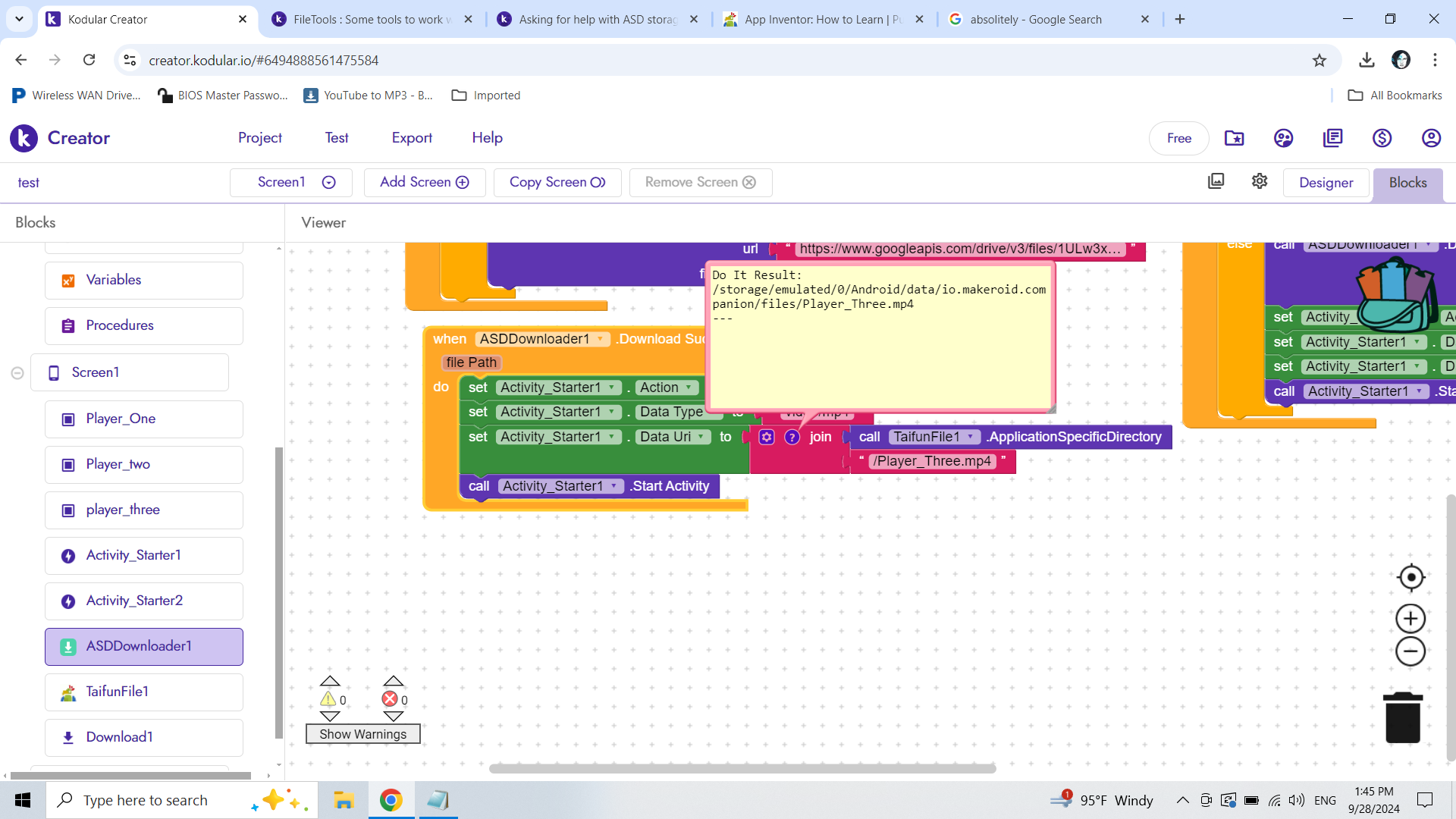
Task: Zoom in the blocks workspace
Action: click(x=1410, y=619)
